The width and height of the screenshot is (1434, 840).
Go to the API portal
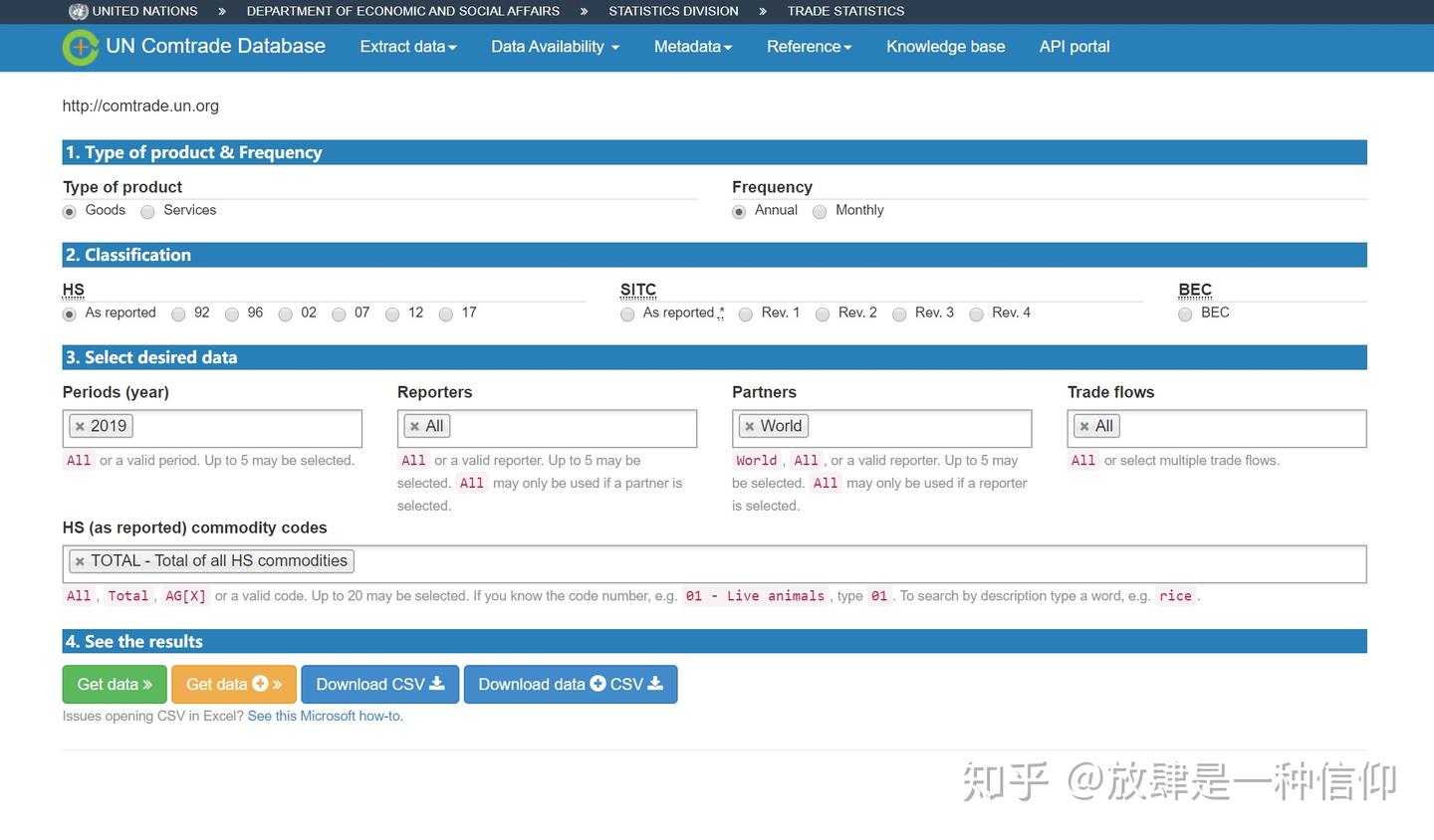coord(1075,47)
